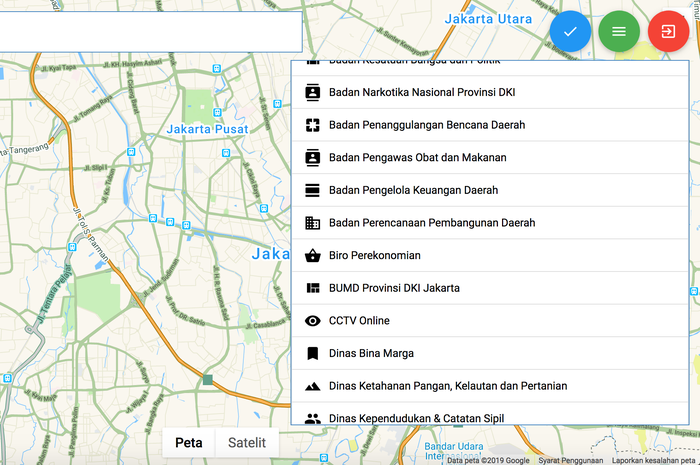This screenshot has width=700, height=465.
Task: Click transit station icon near Jl. KH. Hasyim Ashari
Action: (217, 69)
